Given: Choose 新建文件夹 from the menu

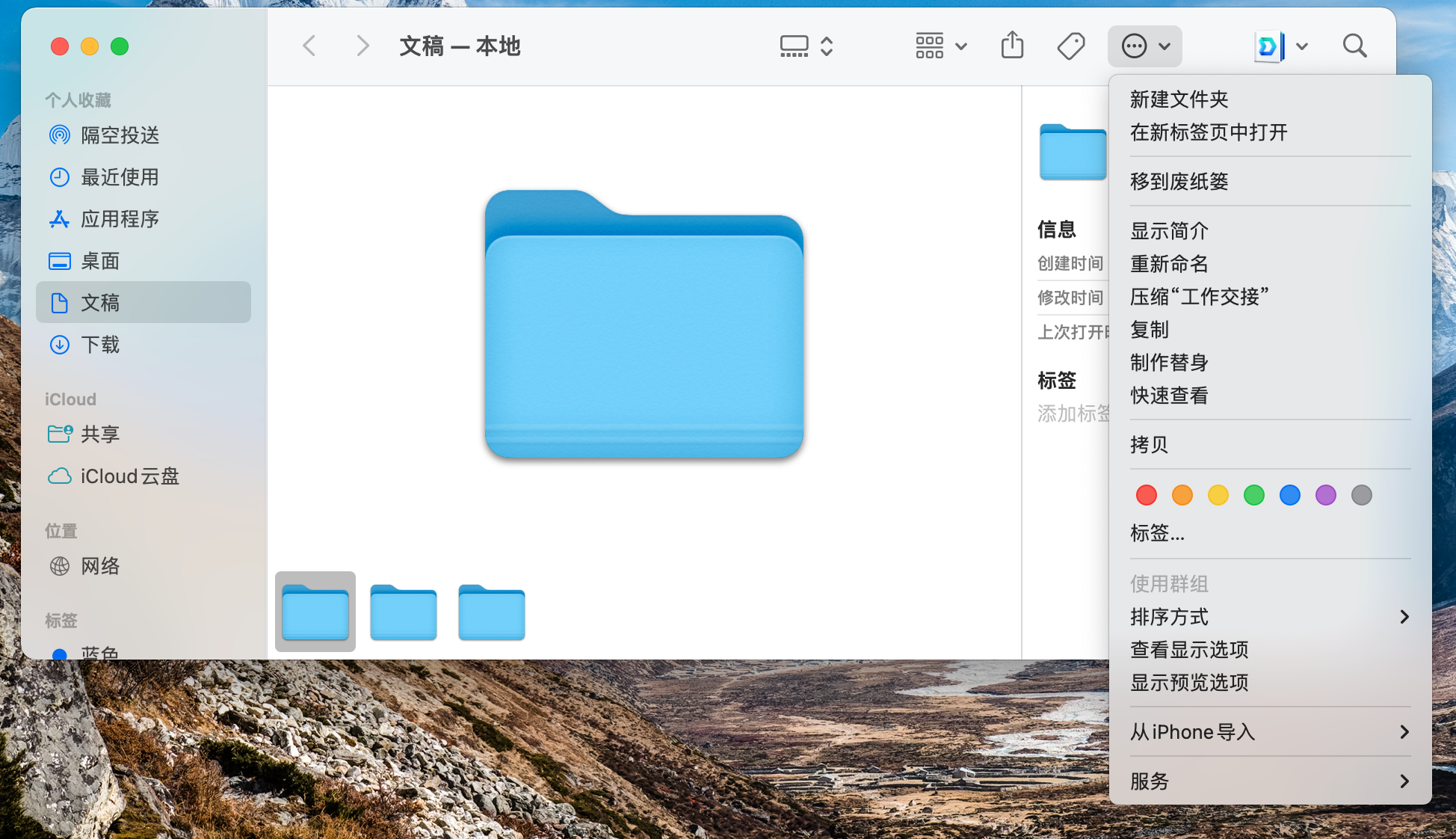Looking at the screenshot, I should point(1179,99).
